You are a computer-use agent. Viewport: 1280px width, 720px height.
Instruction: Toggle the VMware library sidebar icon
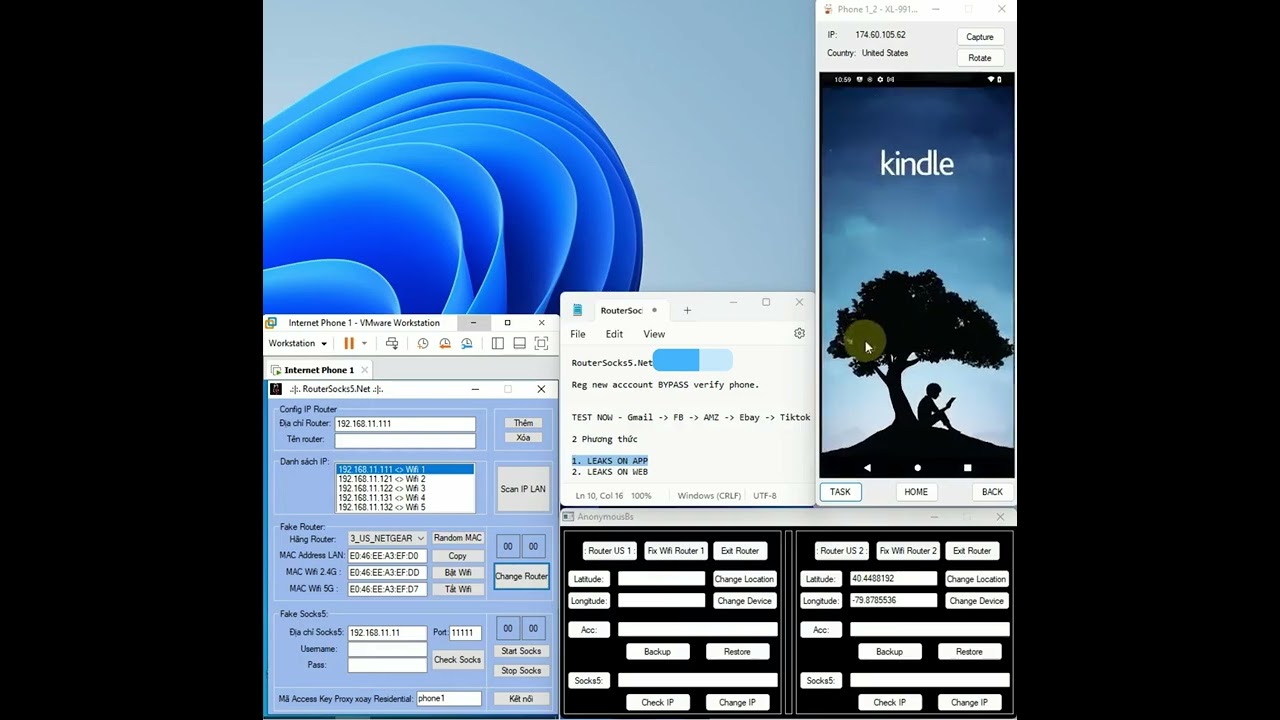(498, 343)
